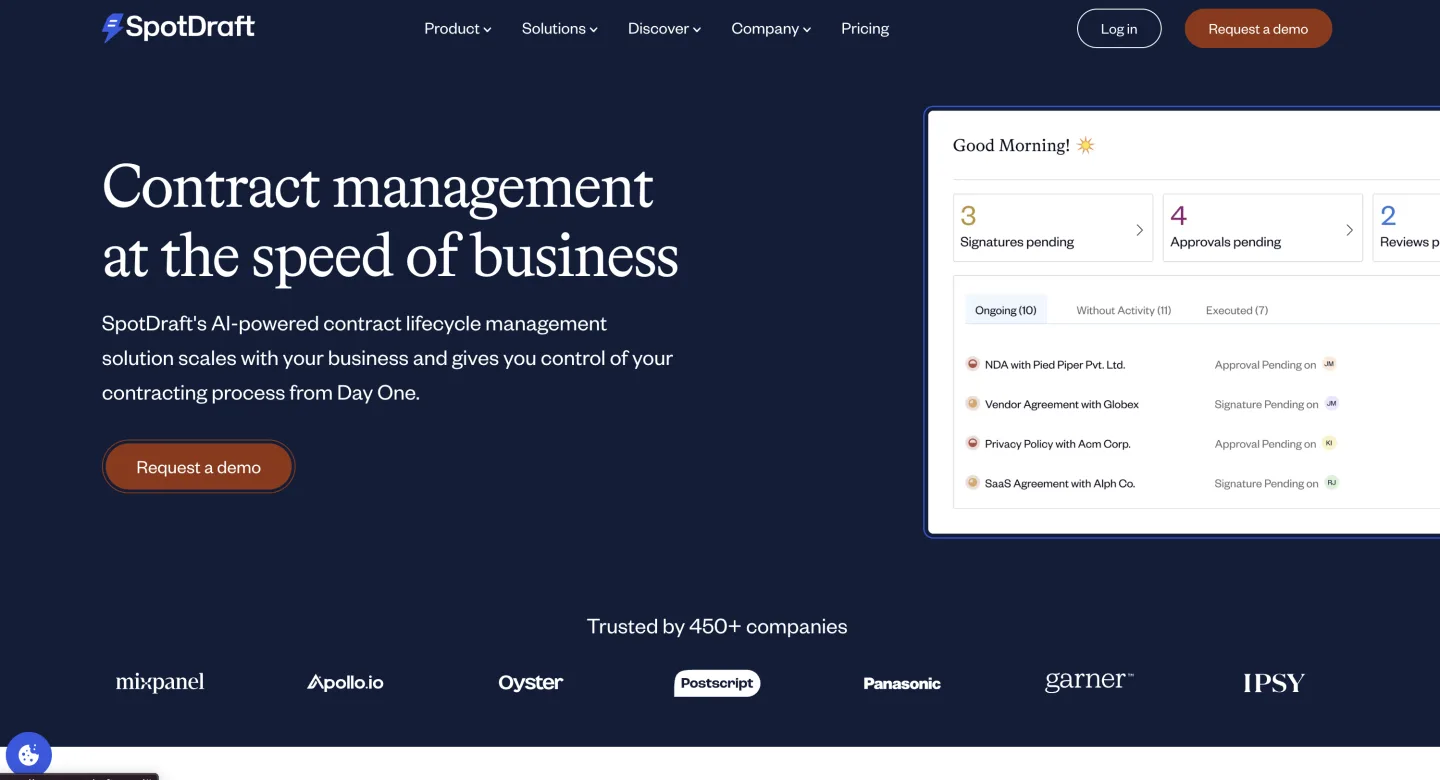The image size is (1440, 780).
Task: Switch to the Executed (7) tab
Action: click(1237, 310)
